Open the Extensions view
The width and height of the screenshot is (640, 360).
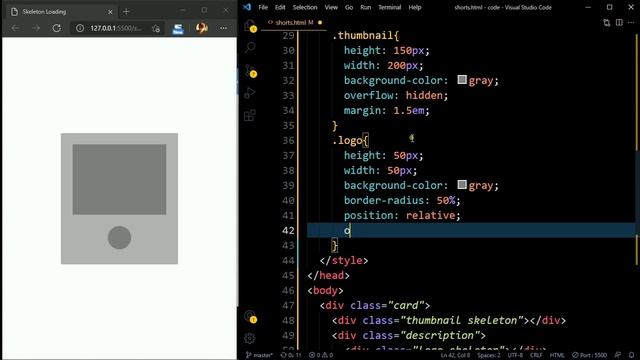tap(250, 116)
